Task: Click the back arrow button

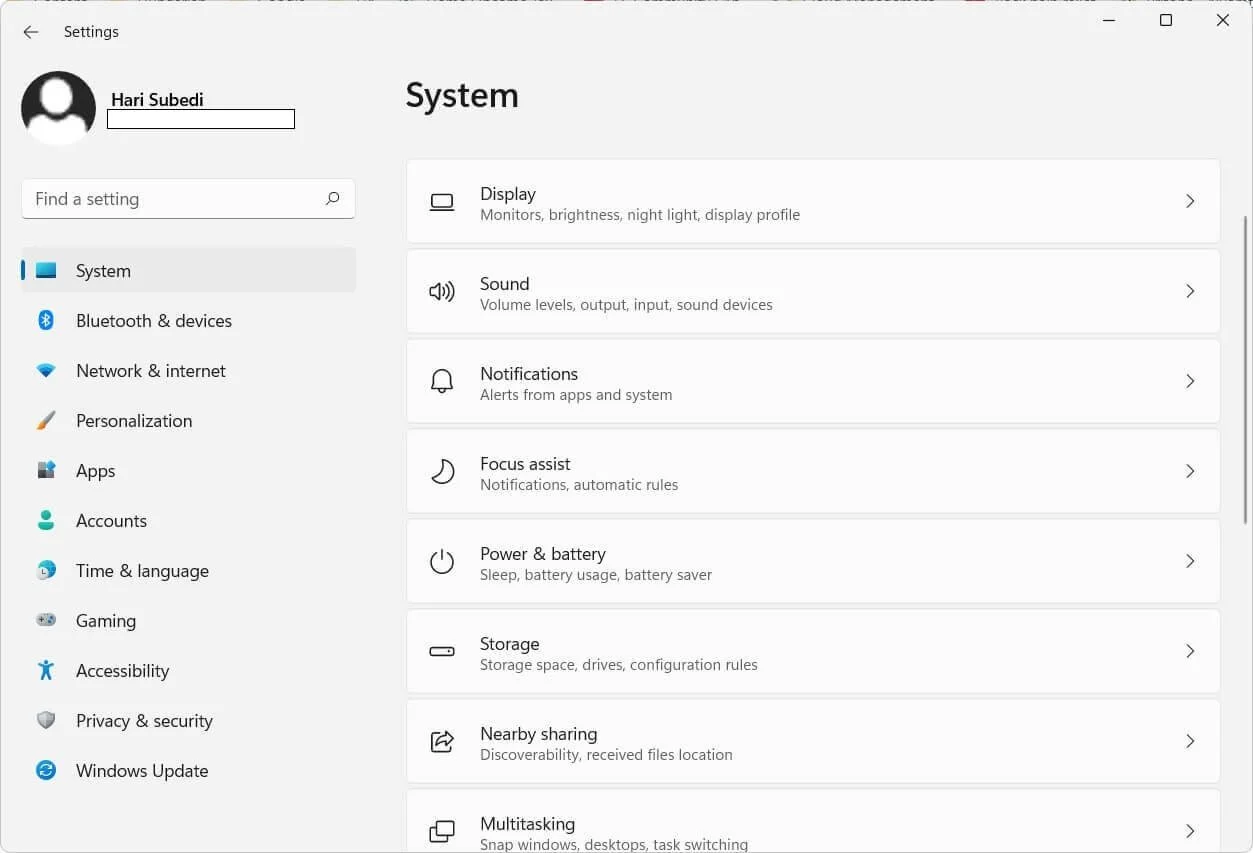Action: click(x=31, y=31)
